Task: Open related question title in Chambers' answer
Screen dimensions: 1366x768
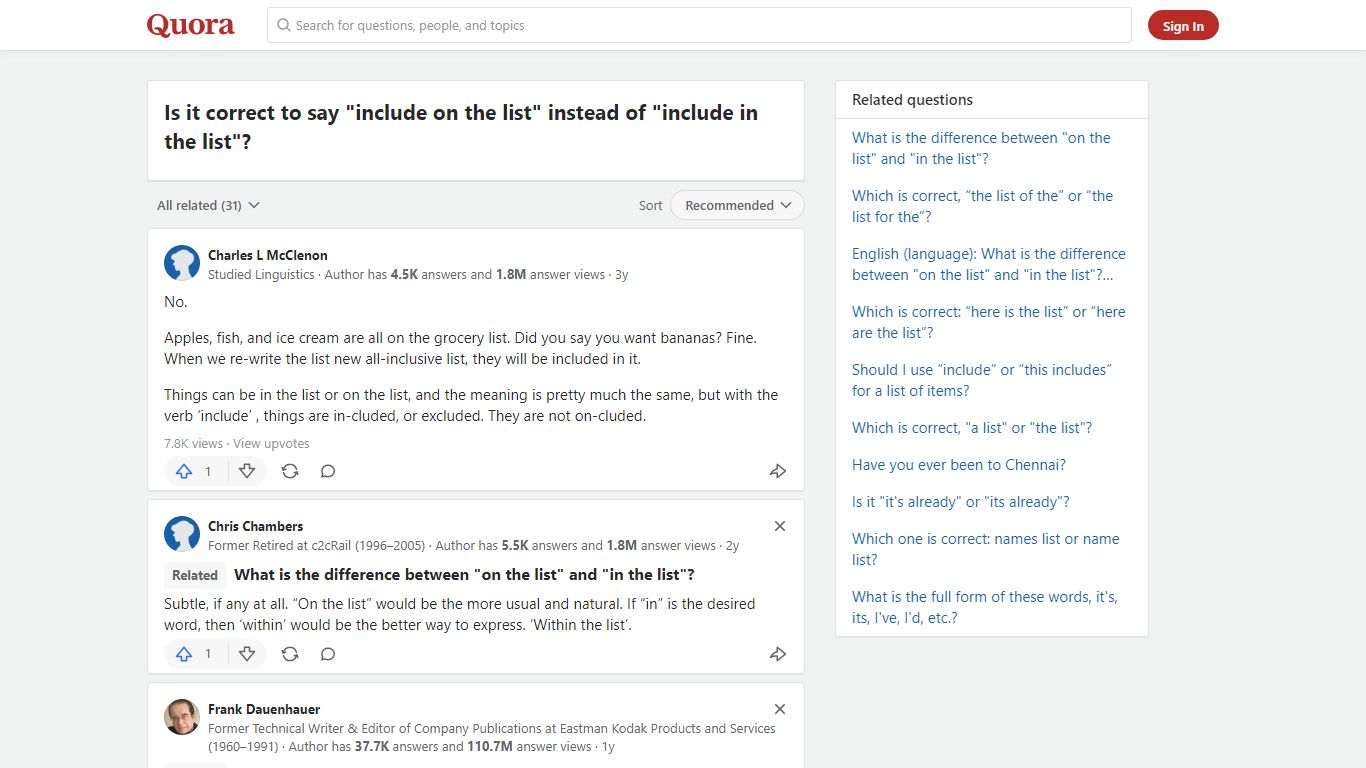Action: tap(464, 575)
